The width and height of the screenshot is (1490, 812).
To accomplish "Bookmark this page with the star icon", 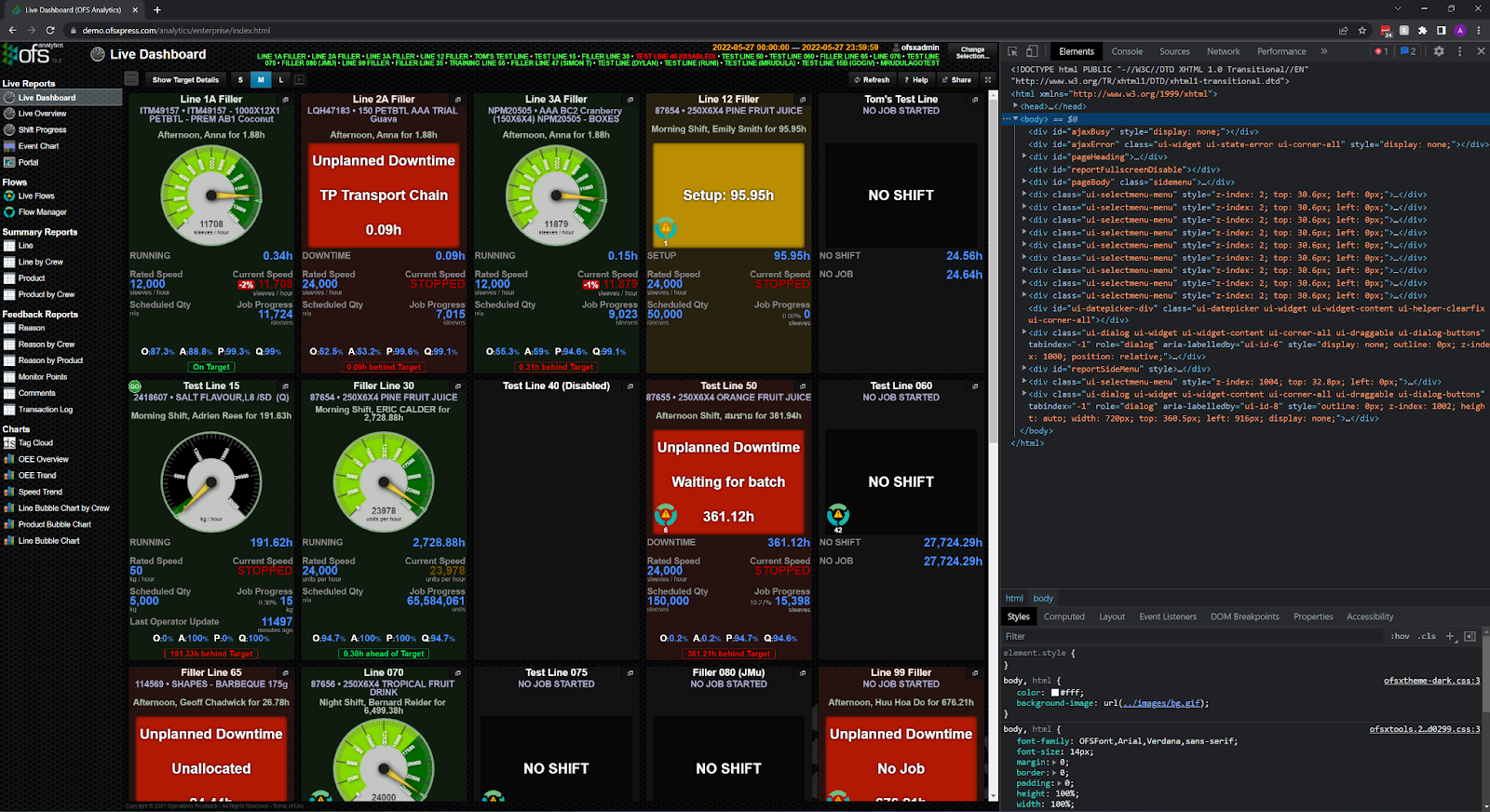I will tap(1362, 31).
